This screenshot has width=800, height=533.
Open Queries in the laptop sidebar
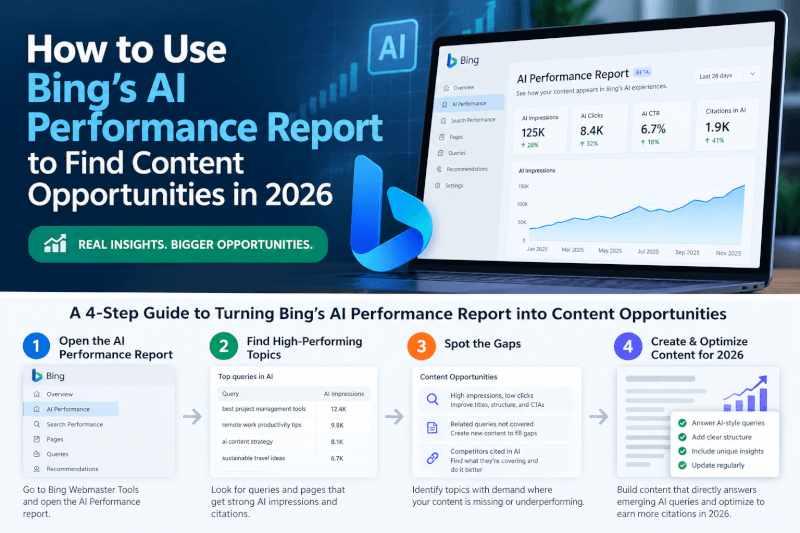[x=457, y=153]
